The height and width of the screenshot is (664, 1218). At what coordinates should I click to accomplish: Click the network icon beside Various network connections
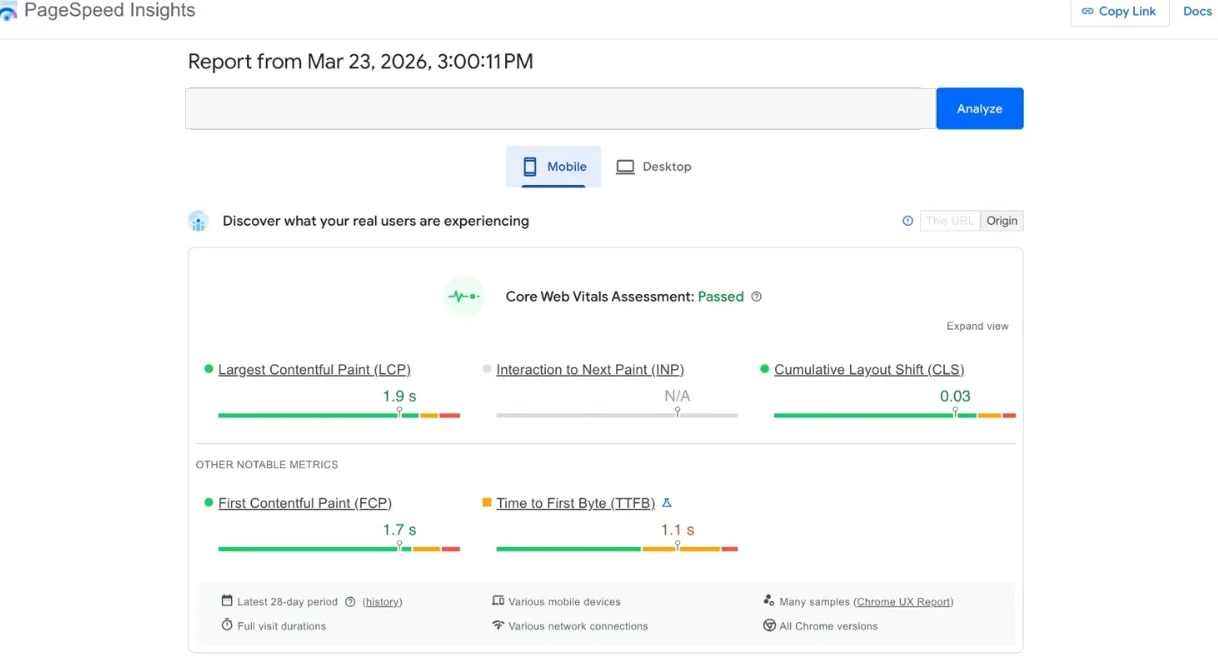pos(498,625)
